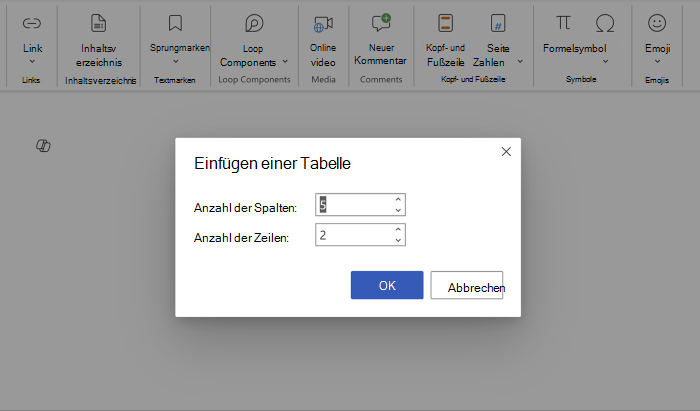Open the omega Symbol icon
700x411 pixels.
[x=605, y=23]
